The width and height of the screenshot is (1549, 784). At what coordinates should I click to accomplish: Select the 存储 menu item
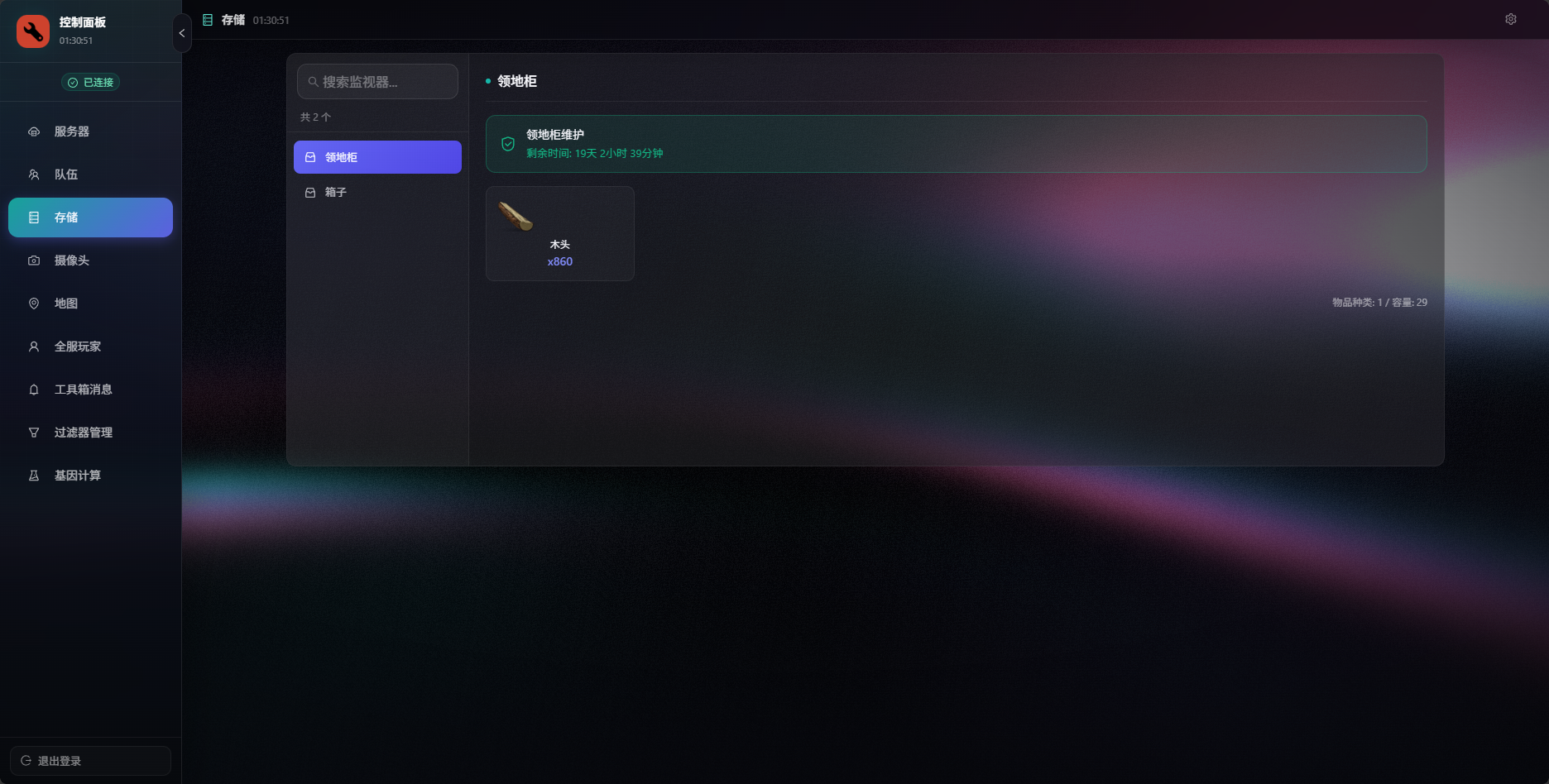click(90, 218)
